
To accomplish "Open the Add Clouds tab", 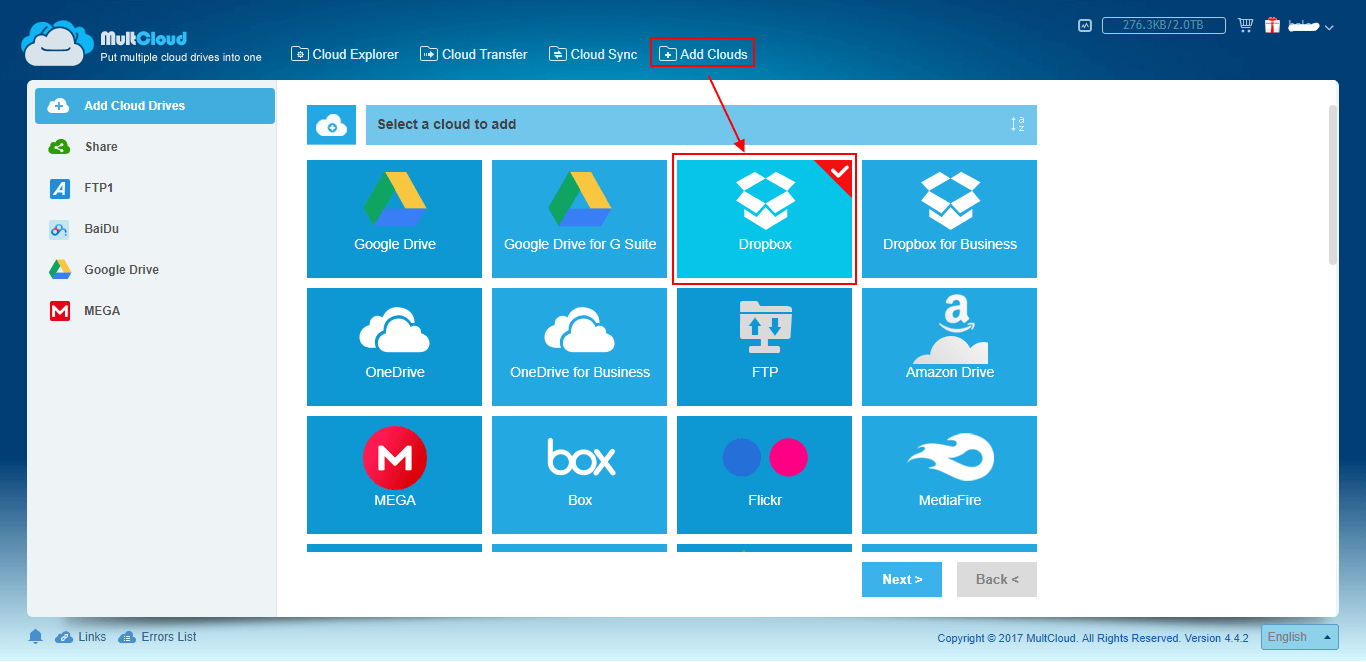I will click(703, 54).
